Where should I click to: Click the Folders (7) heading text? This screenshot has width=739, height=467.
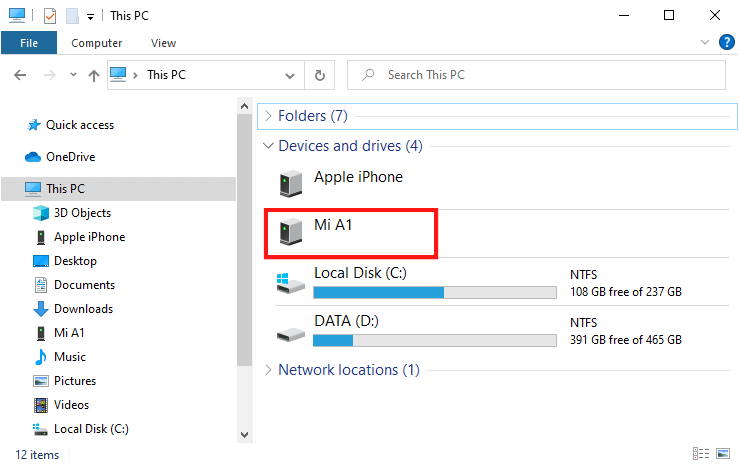pyautogui.click(x=312, y=116)
